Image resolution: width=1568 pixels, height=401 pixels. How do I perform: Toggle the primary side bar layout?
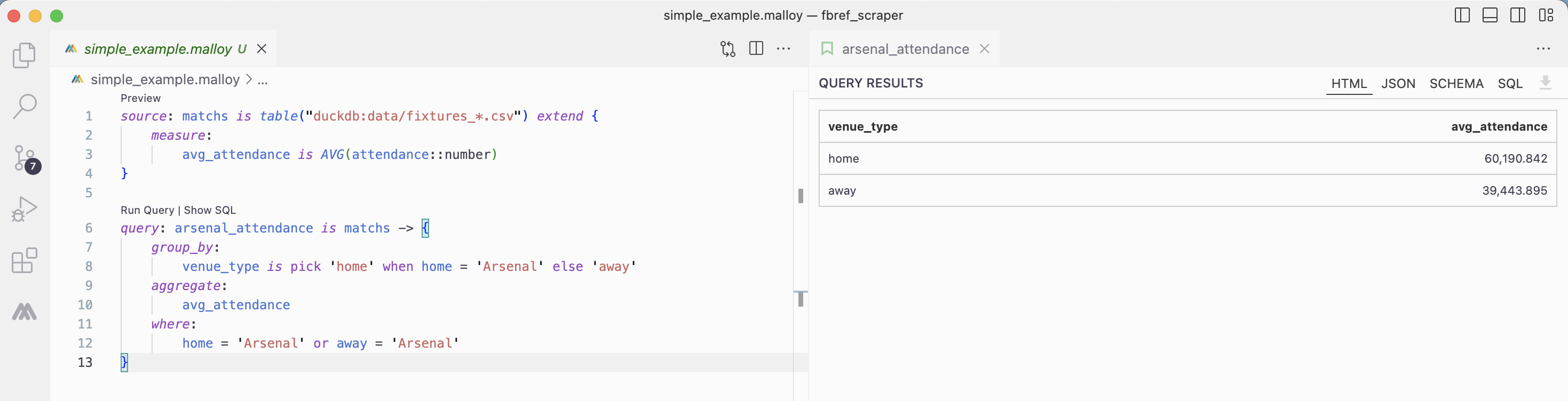1461,15
